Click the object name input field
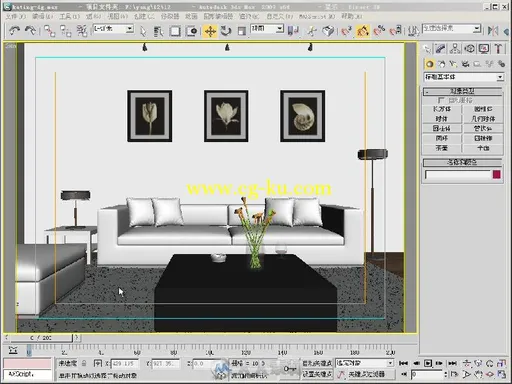Image resolution: width=512 pixels, height=384 pixels. click(458, 175)
